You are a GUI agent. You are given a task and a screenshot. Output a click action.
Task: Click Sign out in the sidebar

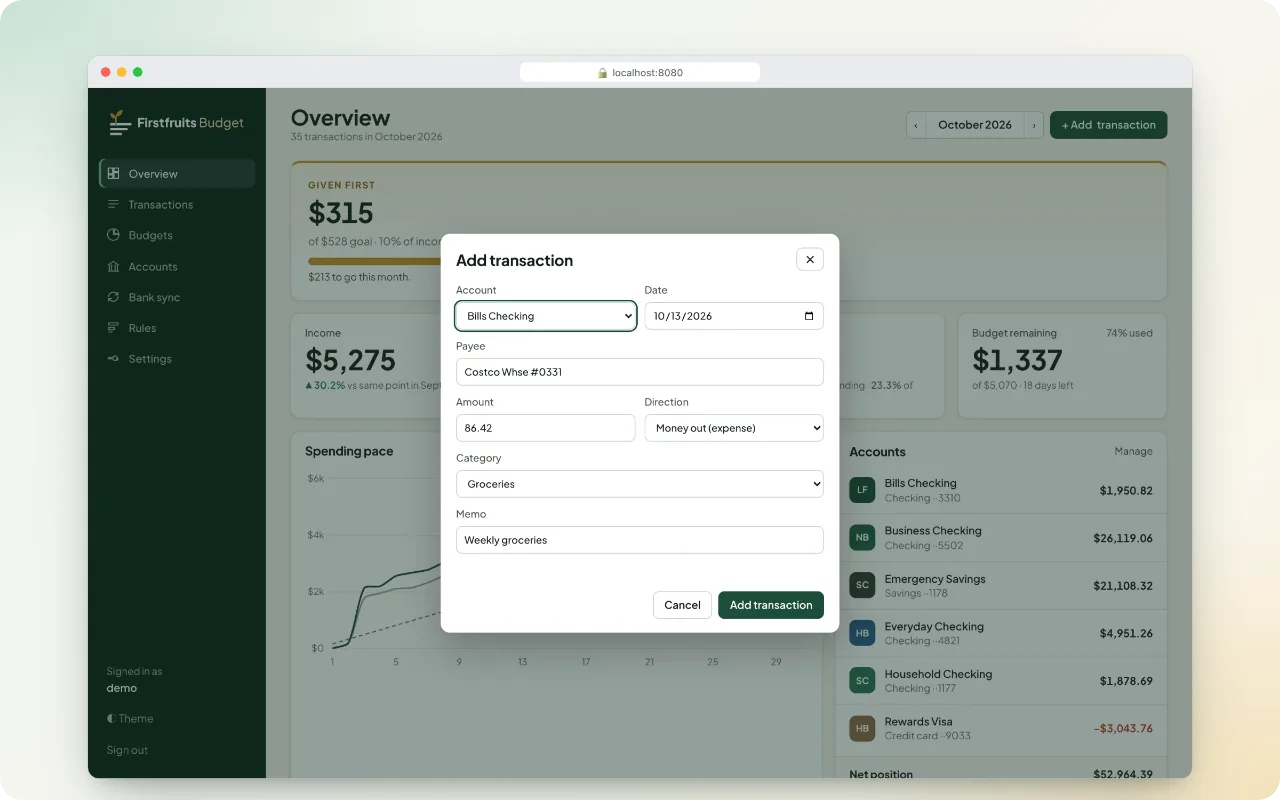[127, 750]
